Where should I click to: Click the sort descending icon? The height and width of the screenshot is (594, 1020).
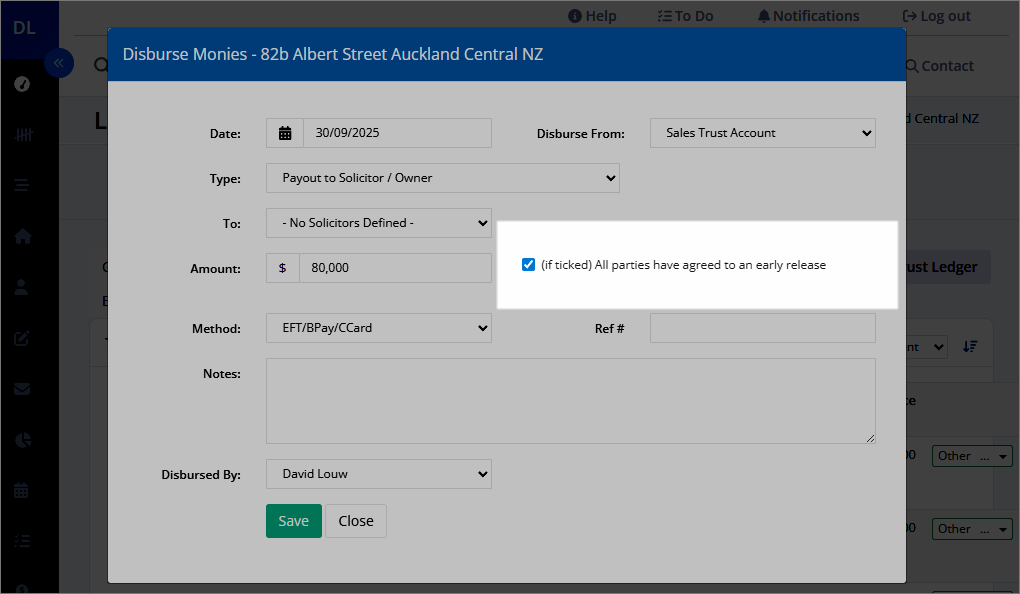[x=970, y=347]
